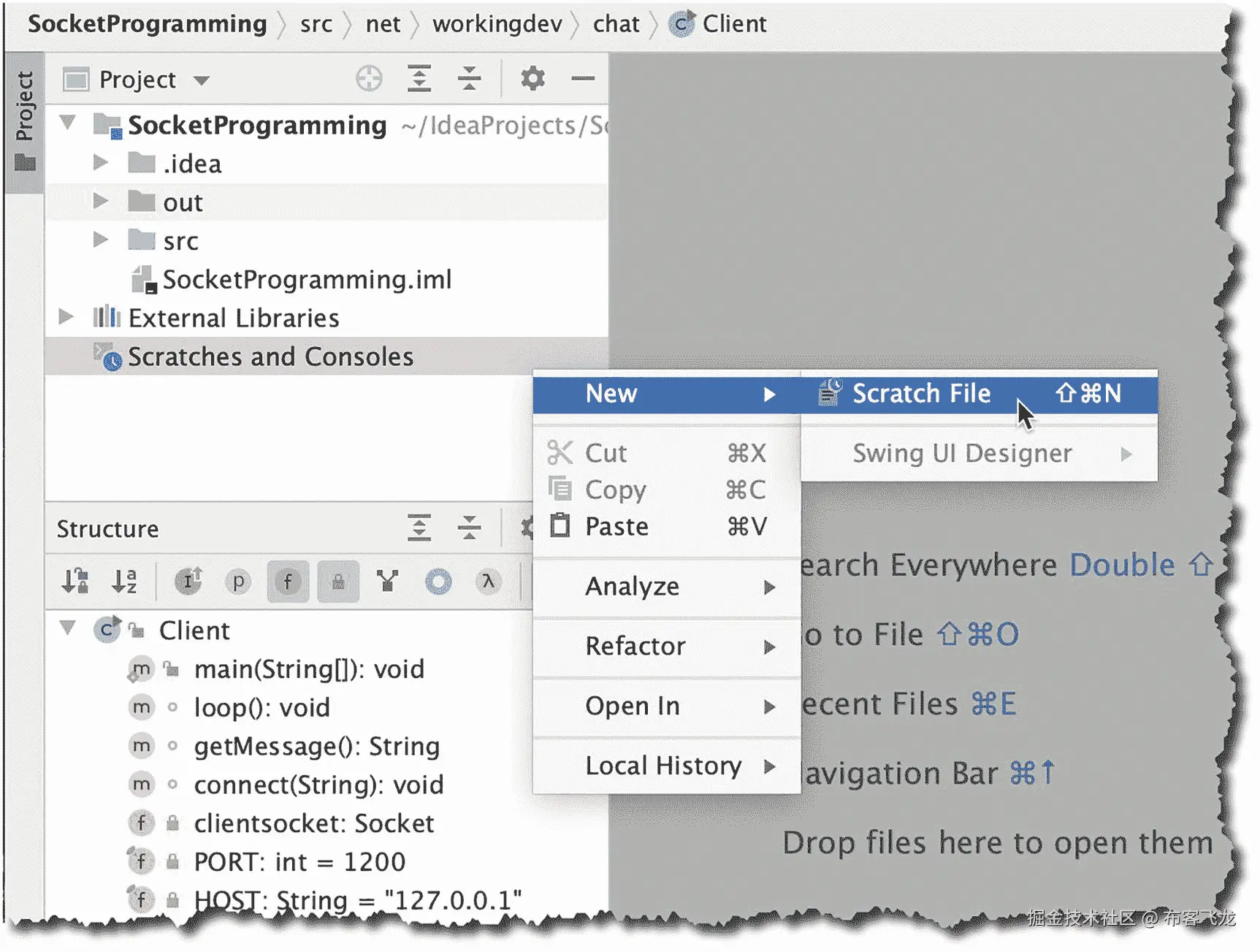Viewport: 1260px width, 952px height.
Task: Choose Paste from the context menu
Action: 667,526
